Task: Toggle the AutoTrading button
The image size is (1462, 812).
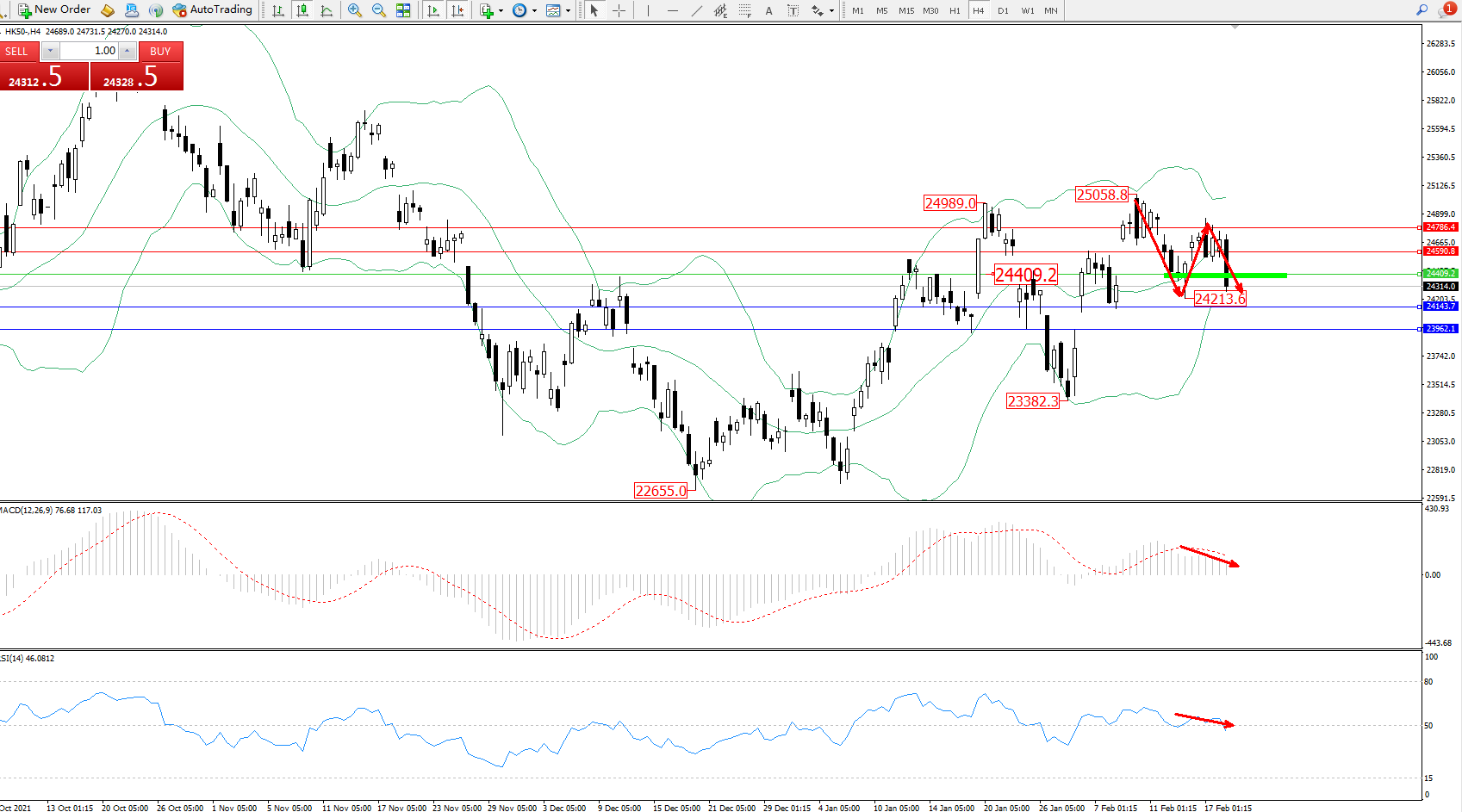Action: coord(212,10)
